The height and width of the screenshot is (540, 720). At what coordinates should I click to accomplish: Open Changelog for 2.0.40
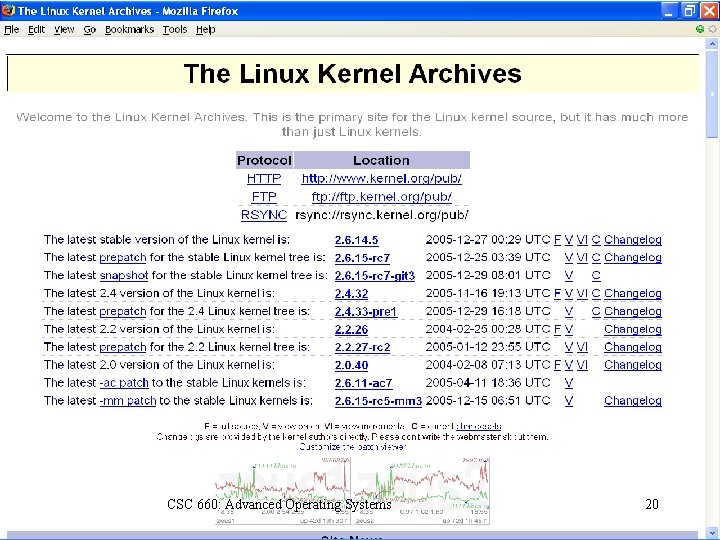633,365
